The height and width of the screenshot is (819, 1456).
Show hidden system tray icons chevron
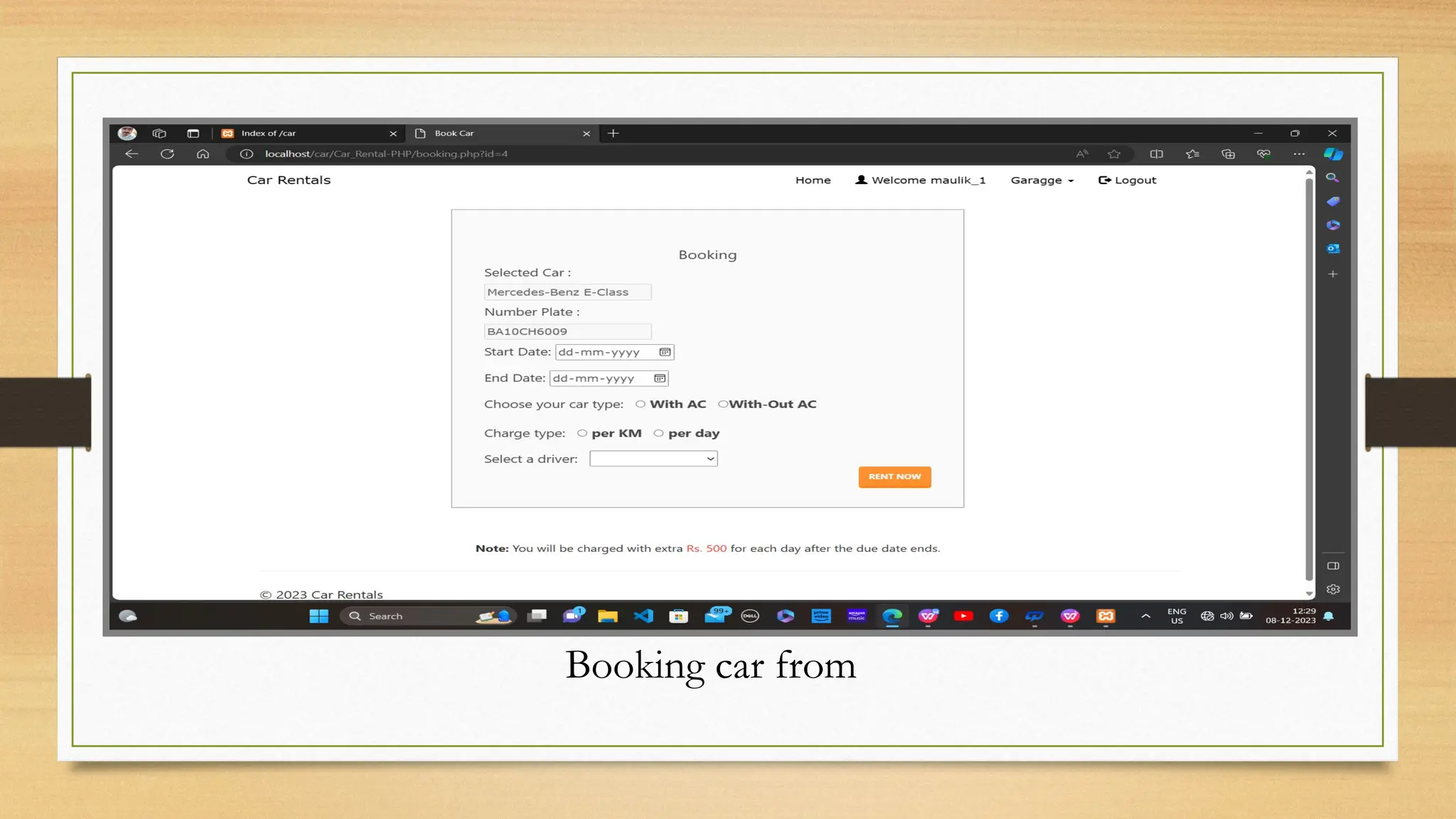1145,616
